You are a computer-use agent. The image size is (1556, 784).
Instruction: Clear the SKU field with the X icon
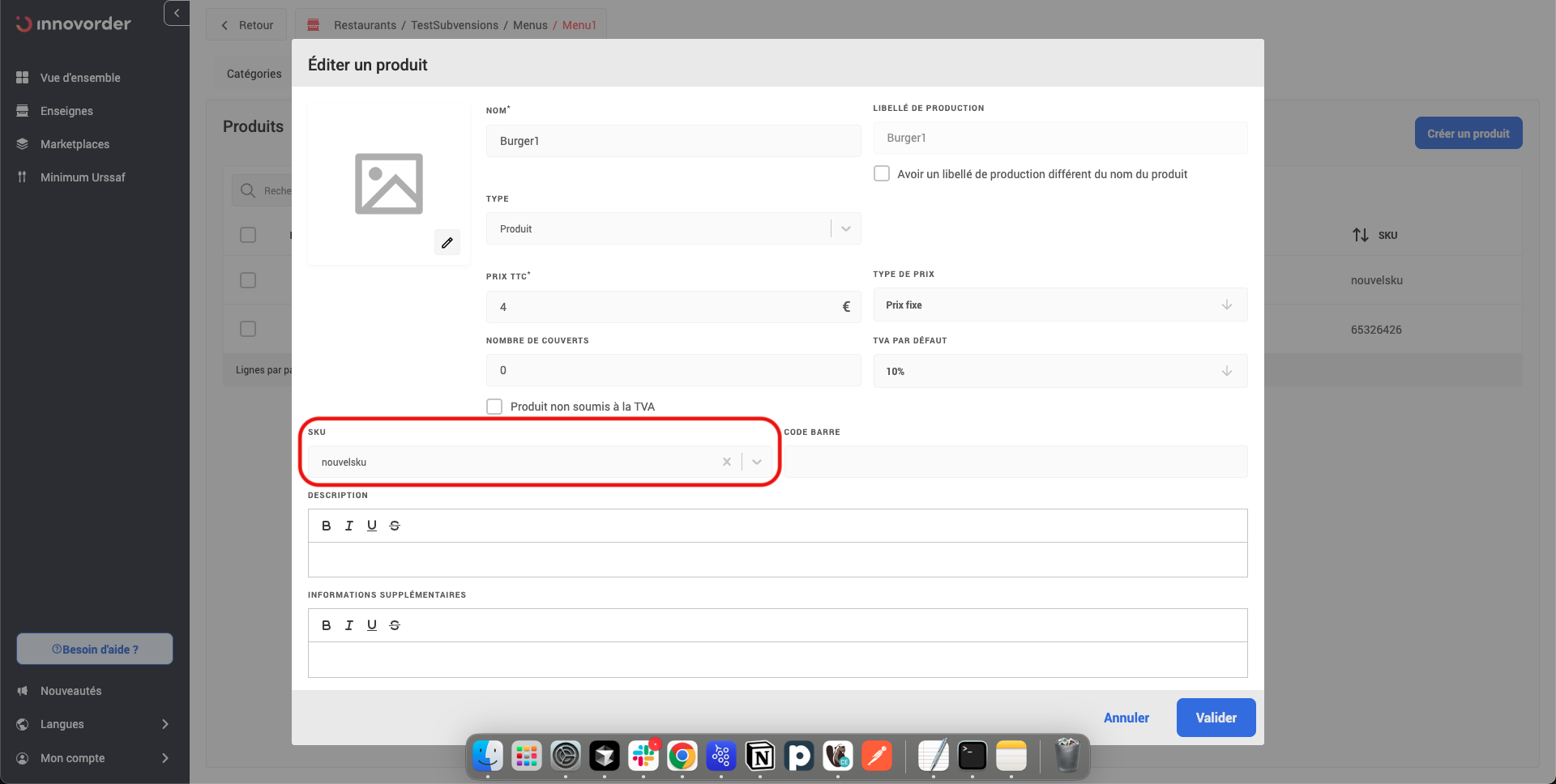[726, 462]
